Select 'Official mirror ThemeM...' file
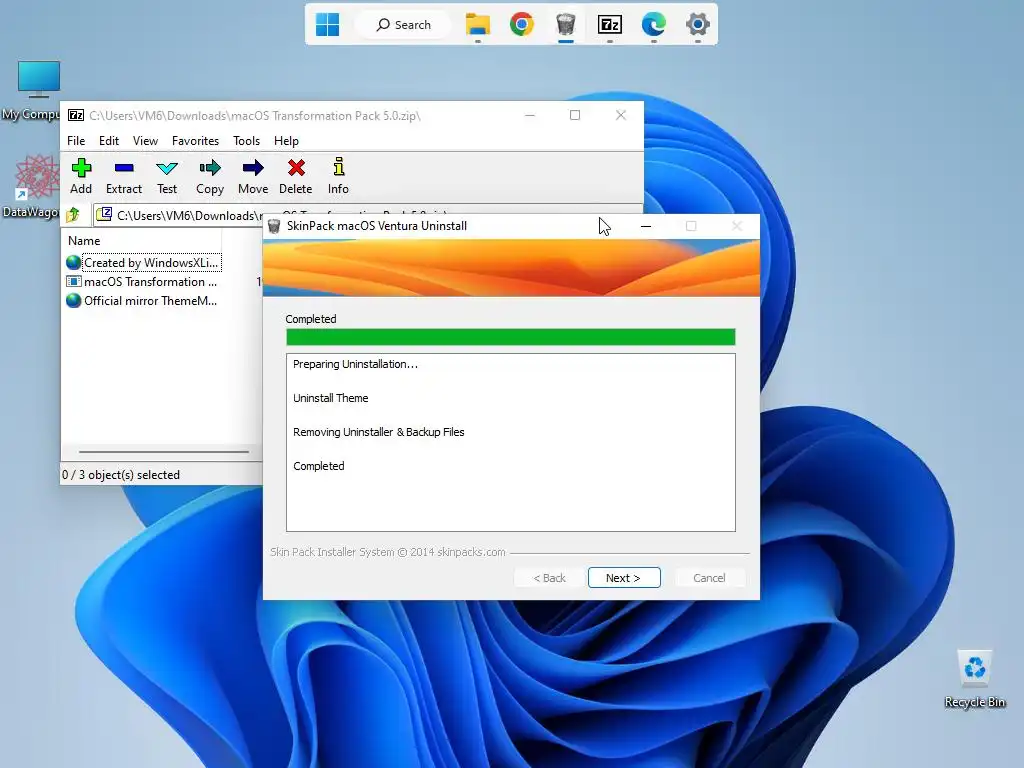Viewport: 1024px width, 768px height. coord(142,300)
